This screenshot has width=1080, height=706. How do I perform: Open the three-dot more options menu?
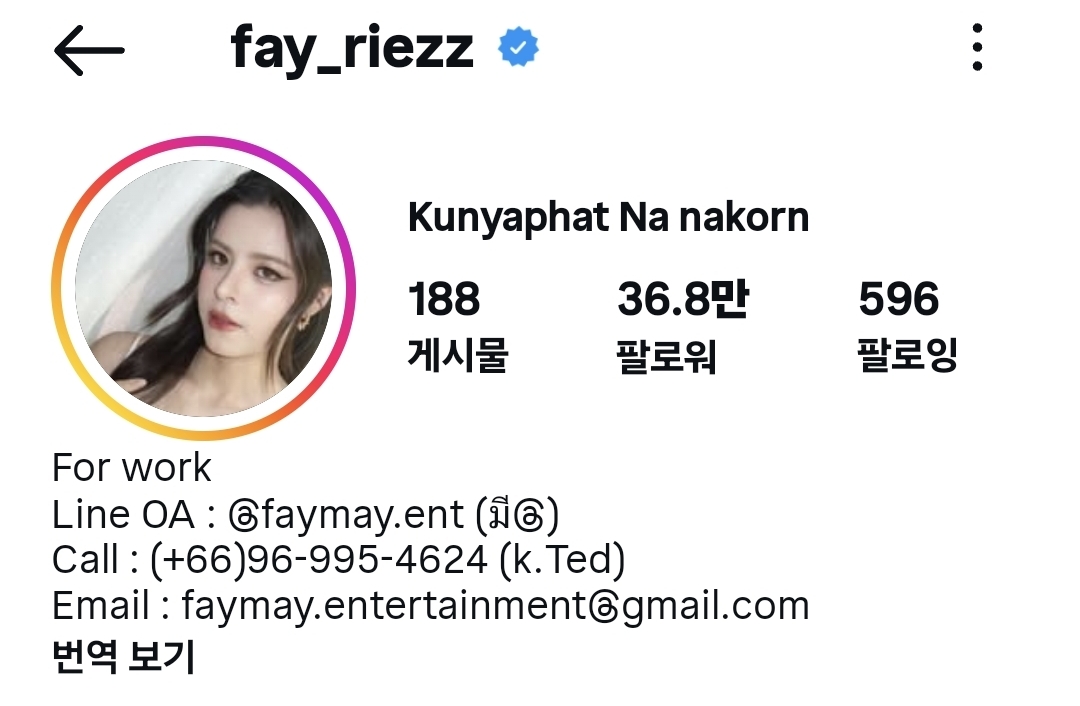[x=977, y=48]
